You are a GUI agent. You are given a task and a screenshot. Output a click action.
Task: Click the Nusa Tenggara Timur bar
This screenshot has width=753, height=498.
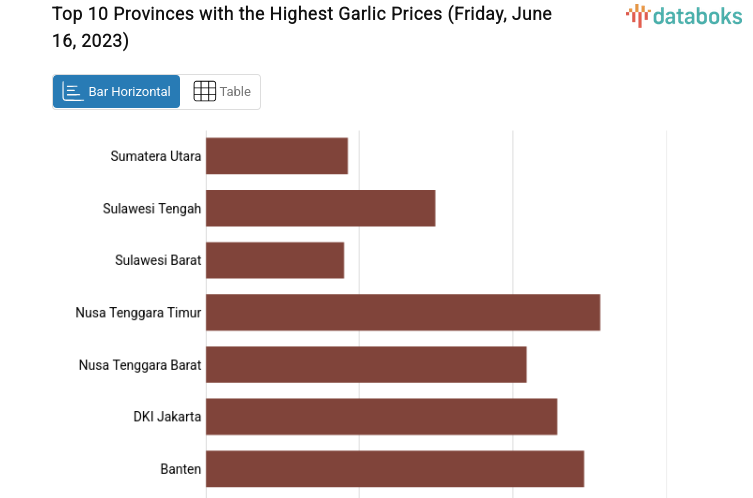coord(403,312)
